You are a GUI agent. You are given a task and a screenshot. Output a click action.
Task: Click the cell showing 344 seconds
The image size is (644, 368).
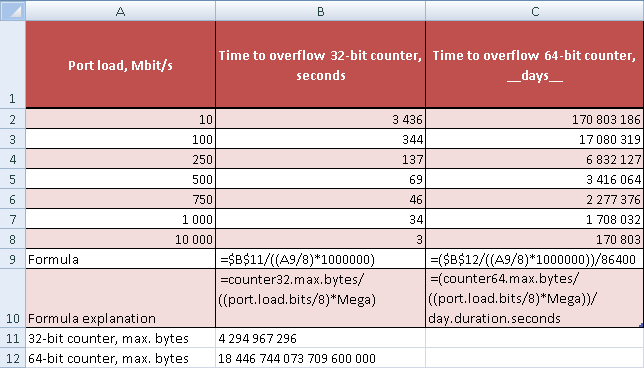coord(320,139)
